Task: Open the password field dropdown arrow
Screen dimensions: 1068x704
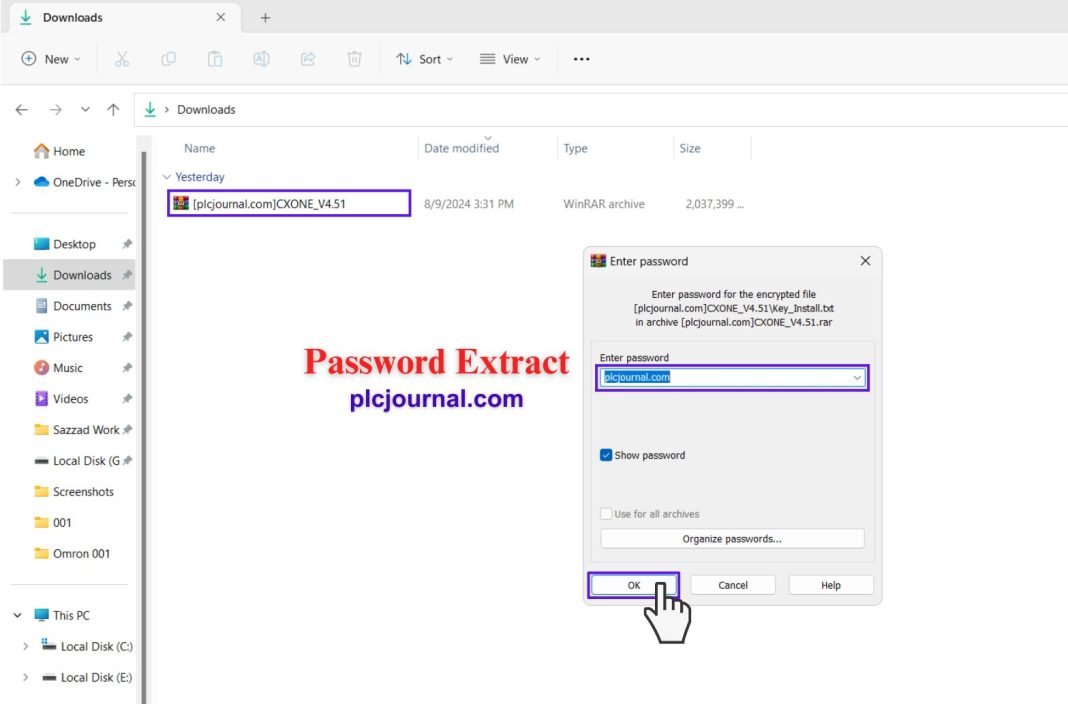Action: pos(857,378)
